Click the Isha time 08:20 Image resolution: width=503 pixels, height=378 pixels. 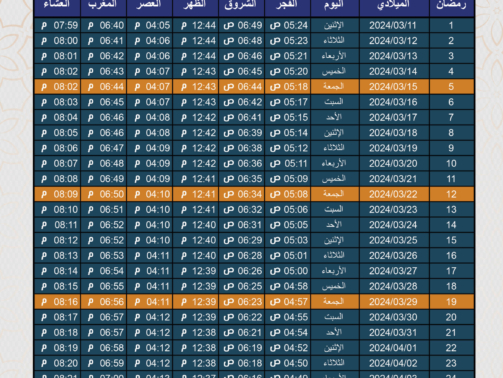click(x=57, y=363)
